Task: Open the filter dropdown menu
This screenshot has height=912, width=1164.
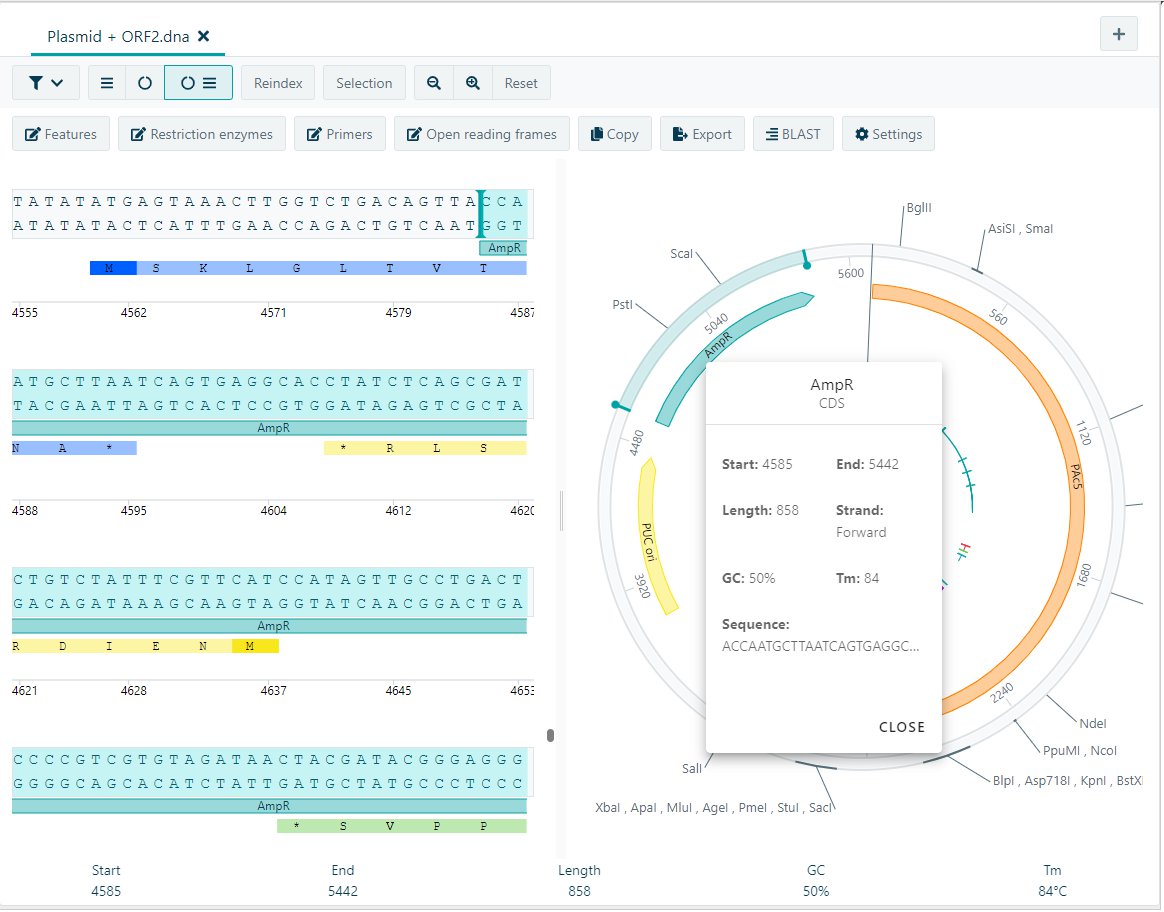Action: 46,83
